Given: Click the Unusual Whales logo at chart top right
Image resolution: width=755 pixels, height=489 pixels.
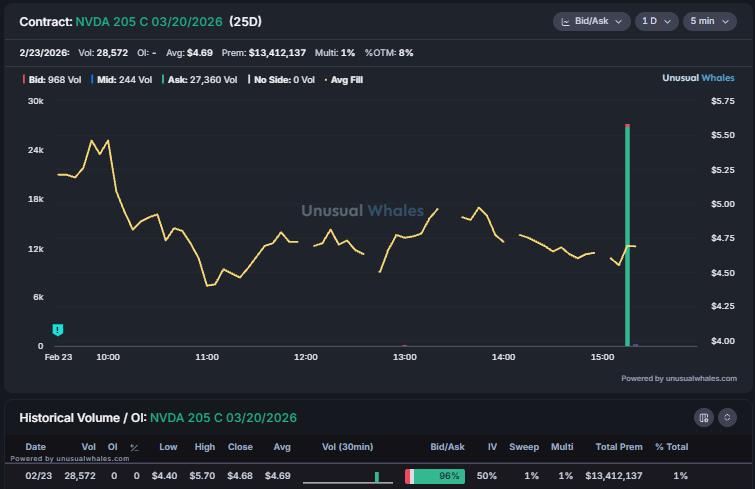Looking at the screenshot, I should click(x=698, y=78).
